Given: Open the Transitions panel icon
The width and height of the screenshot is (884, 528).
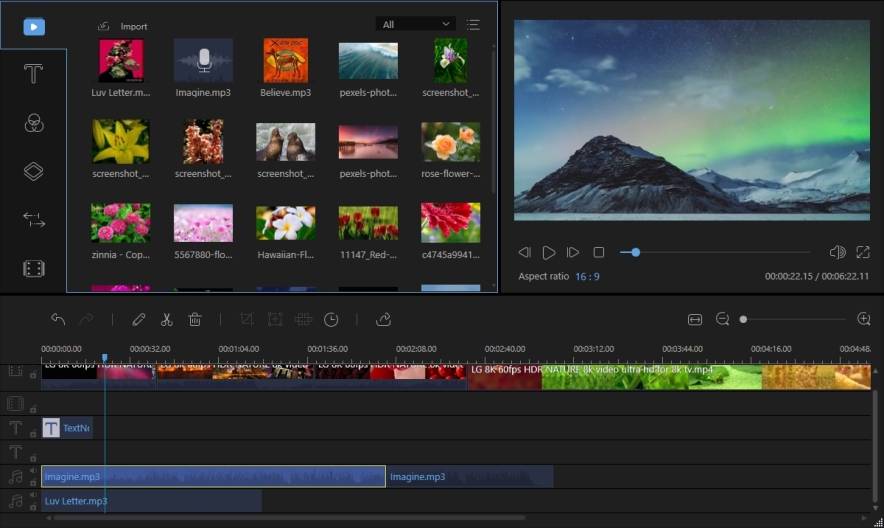Looking at the screenshot, I should [x=33, y=220].
